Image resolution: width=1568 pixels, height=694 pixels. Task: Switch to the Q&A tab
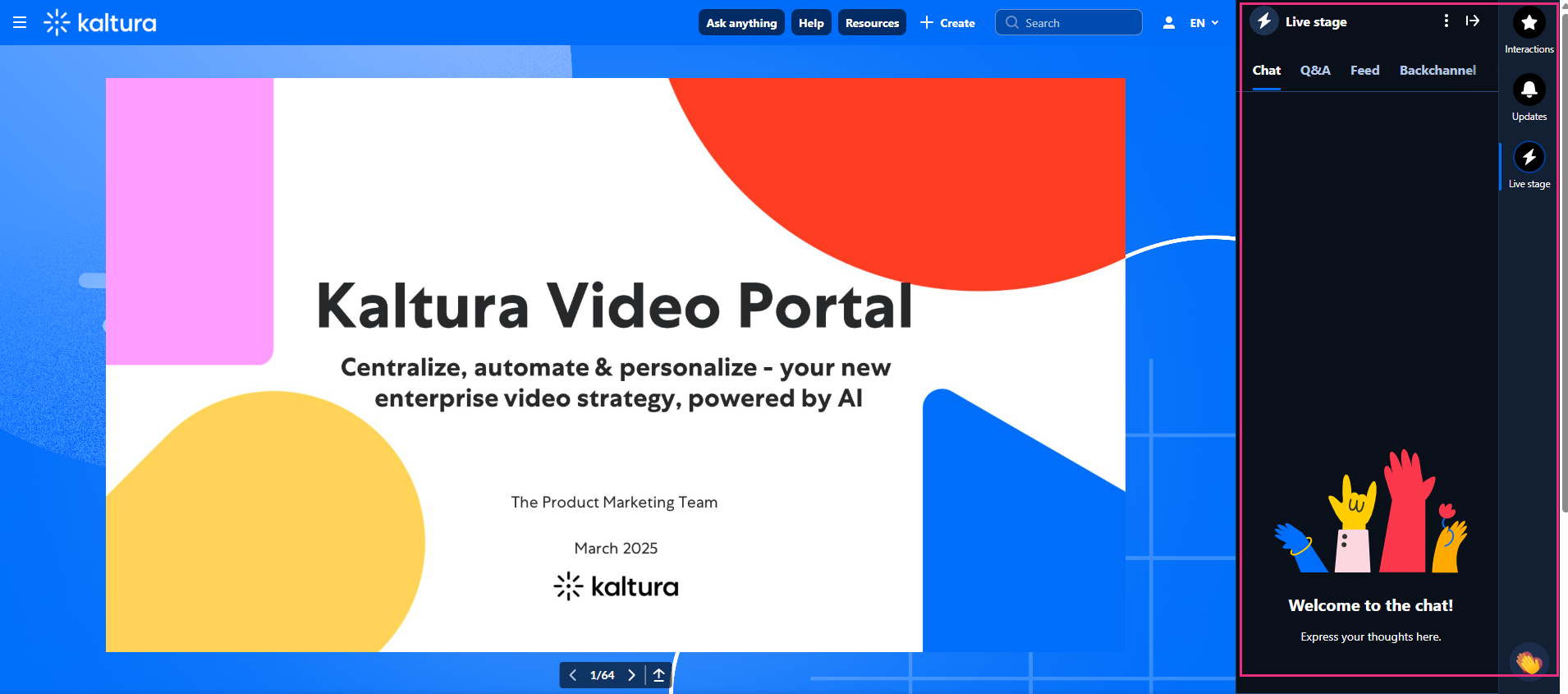pos(1315,71)
